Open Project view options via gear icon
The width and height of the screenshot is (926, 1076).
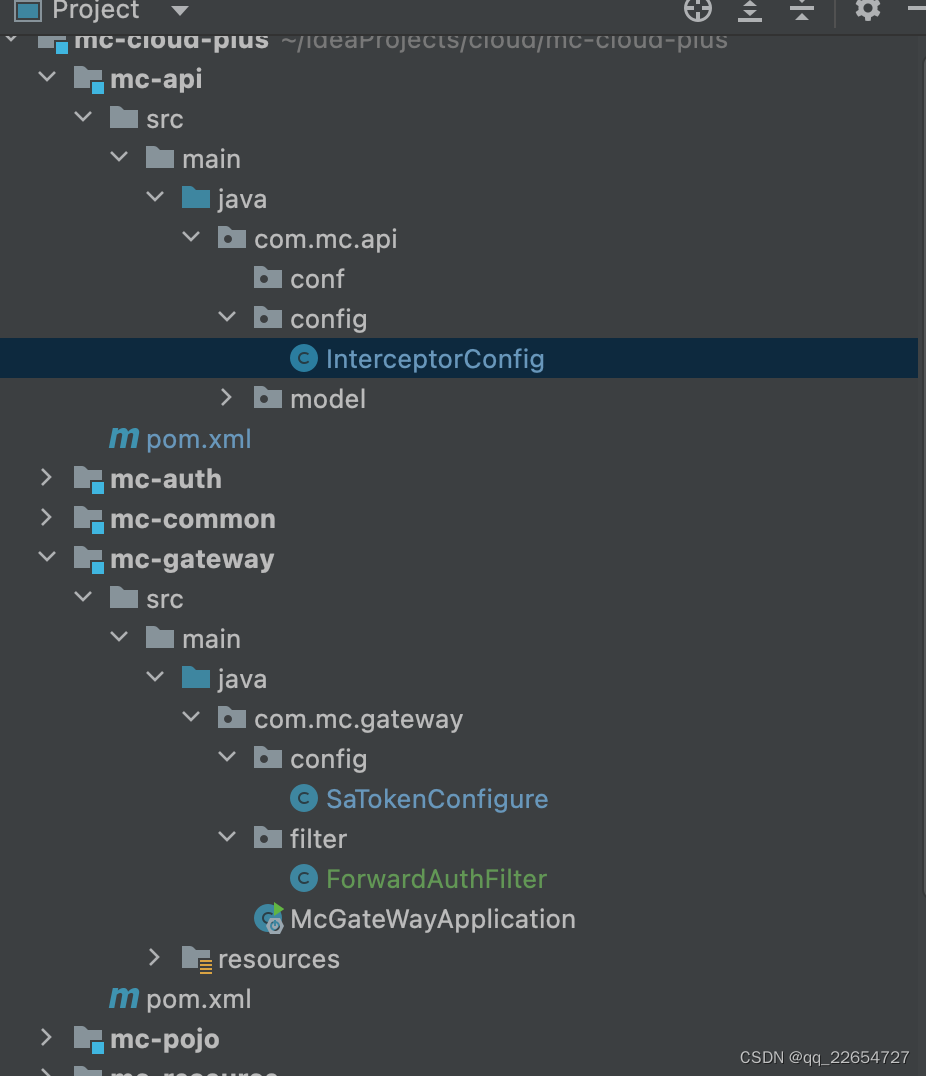click(867, 11)
